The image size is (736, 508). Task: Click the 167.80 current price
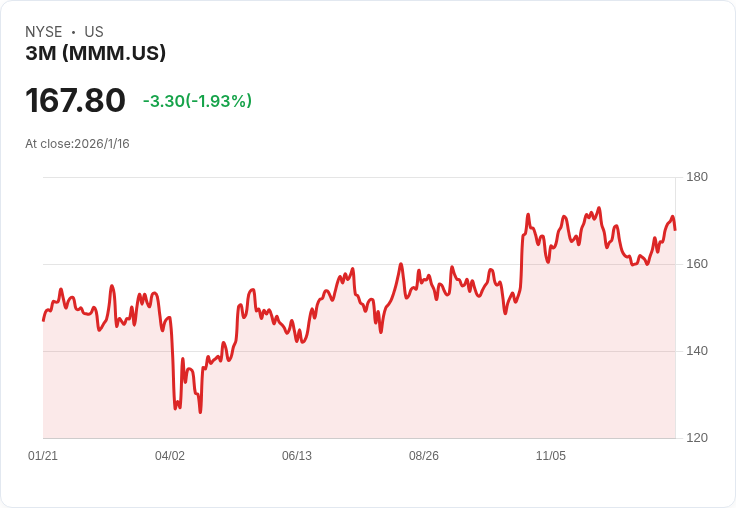[76, 101]
